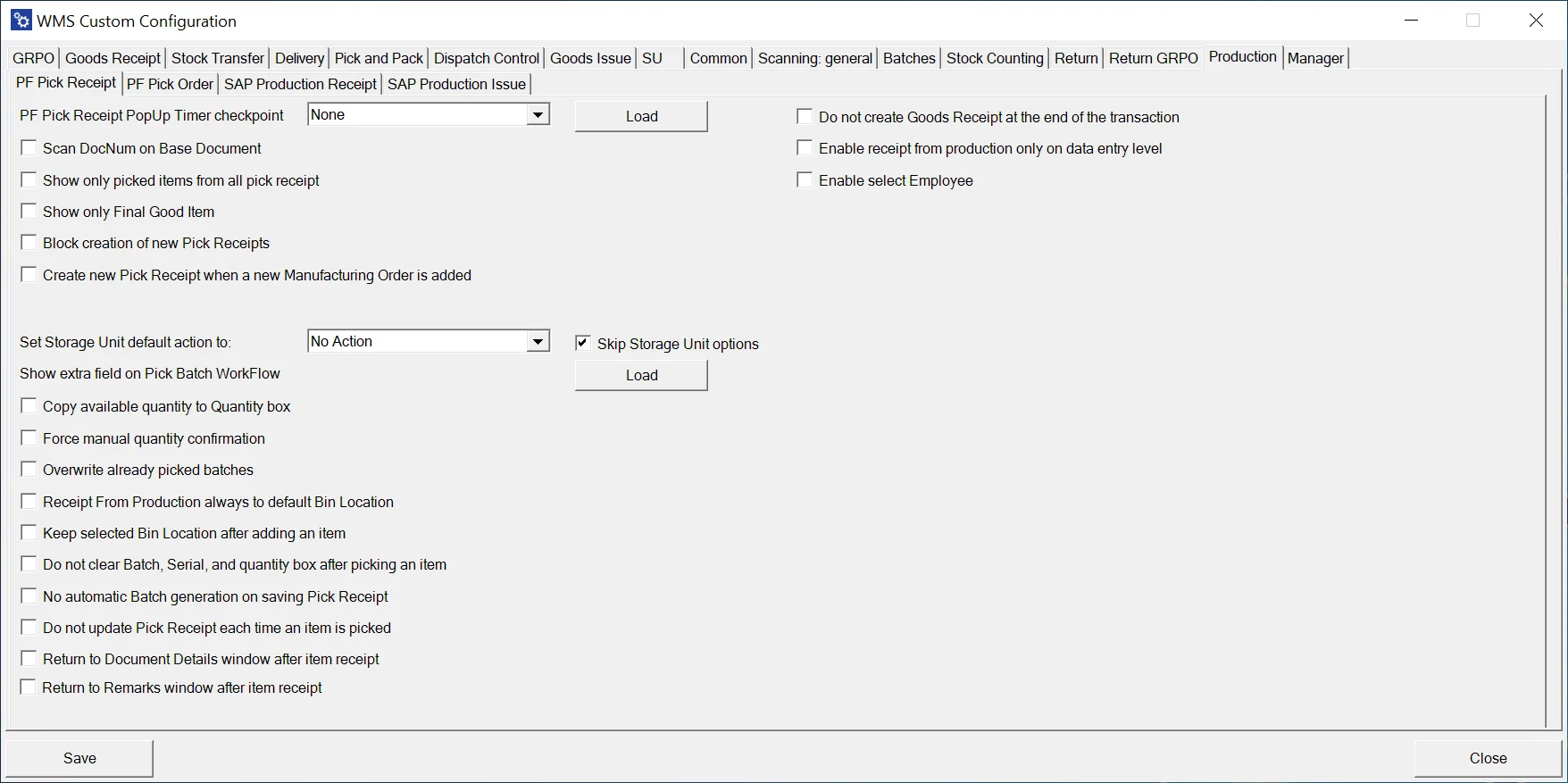Check Show only picked items from all pick receipt

coord(29,180)
